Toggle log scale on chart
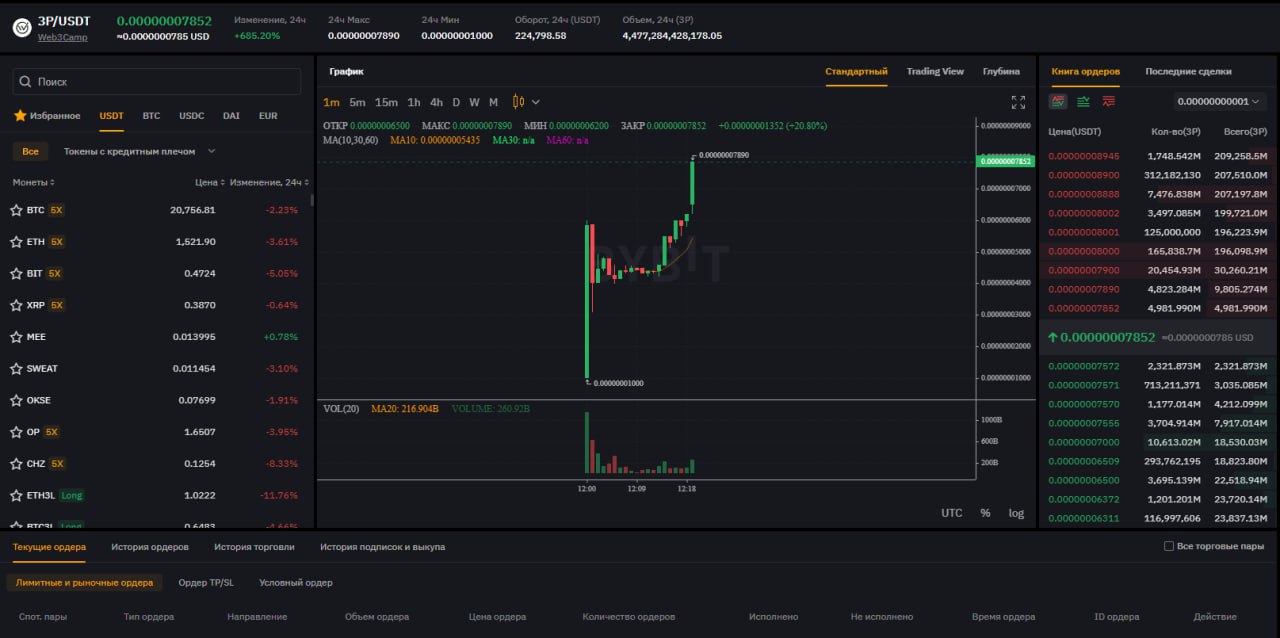This screenshot has width=1280, height=638. (x=1016, y=513)
